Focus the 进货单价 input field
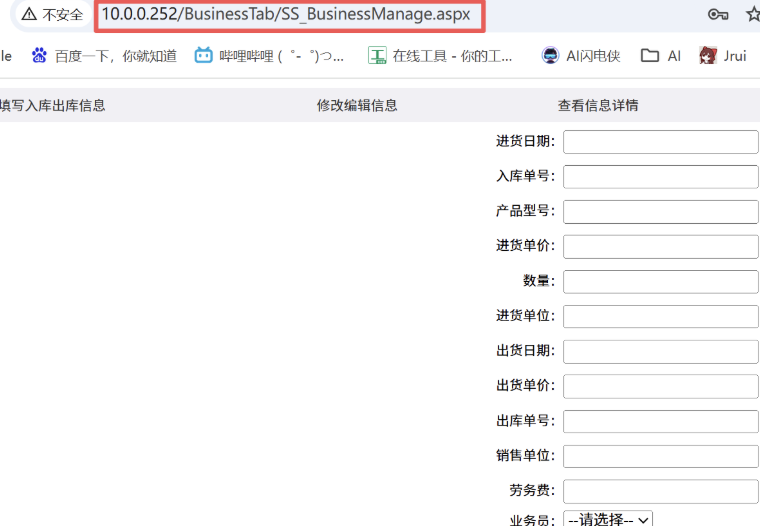 point(661,247)
